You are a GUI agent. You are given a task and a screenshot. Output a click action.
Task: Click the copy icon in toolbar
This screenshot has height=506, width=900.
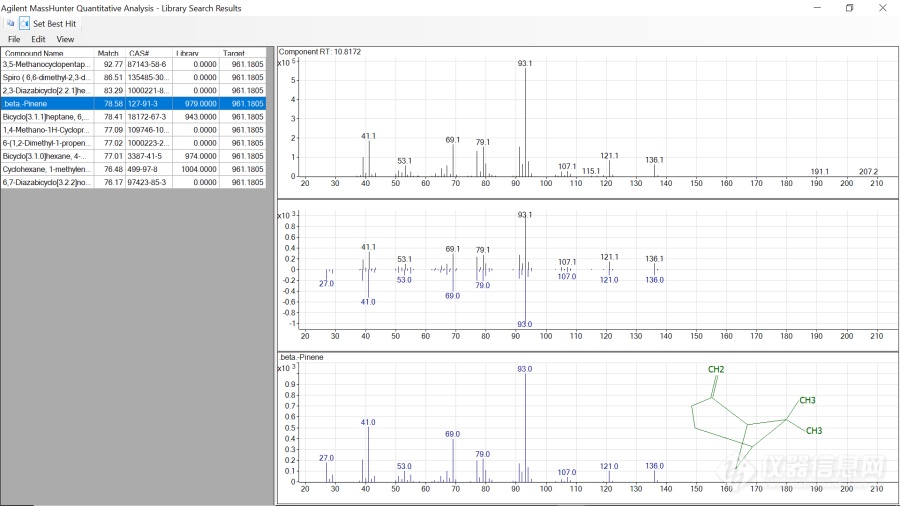coord(10,24)
